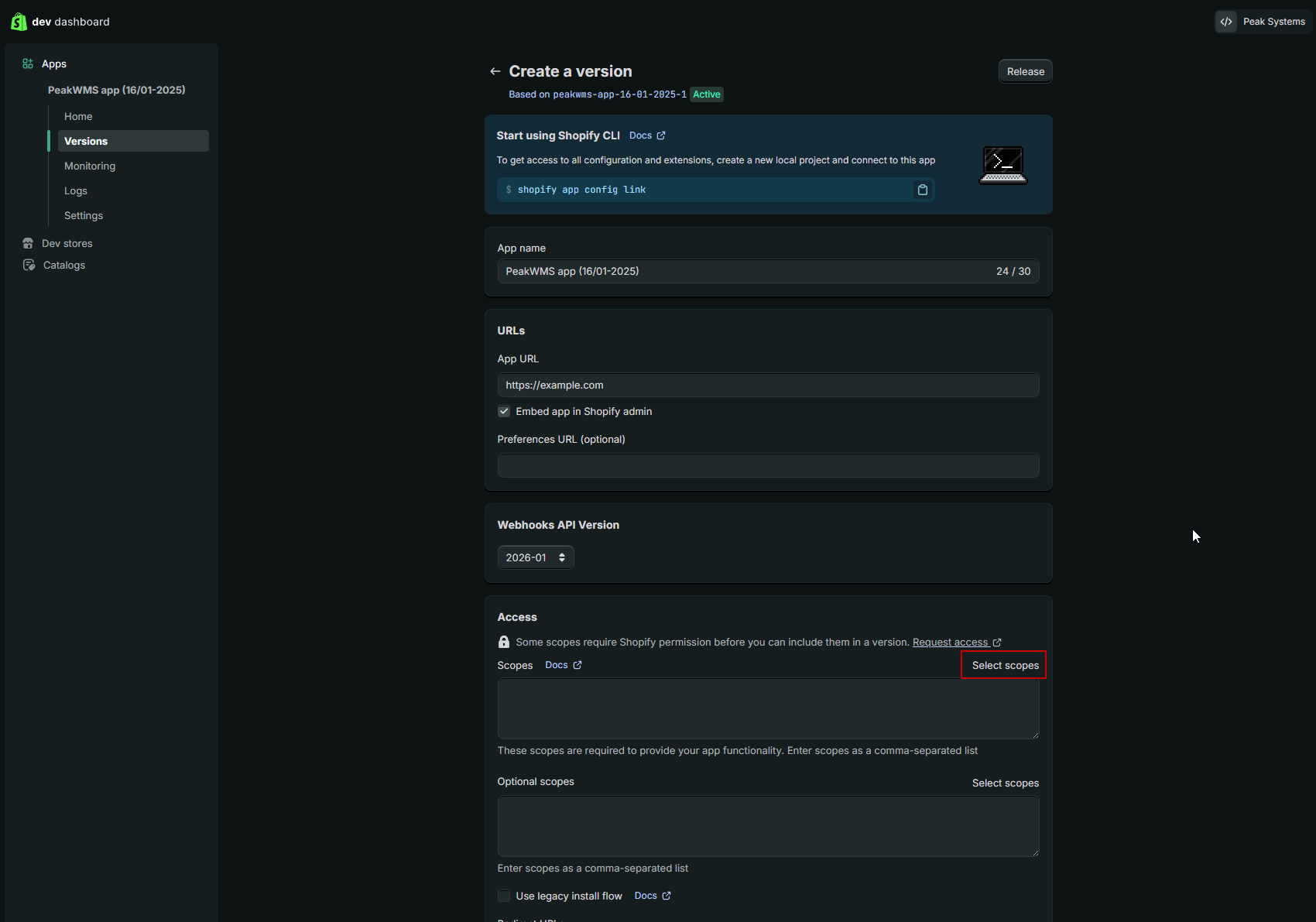This screenshot has height=922, width=1316.
Task: Click Select scopes for required Scopes
Action: click(x=1006, y=666)
